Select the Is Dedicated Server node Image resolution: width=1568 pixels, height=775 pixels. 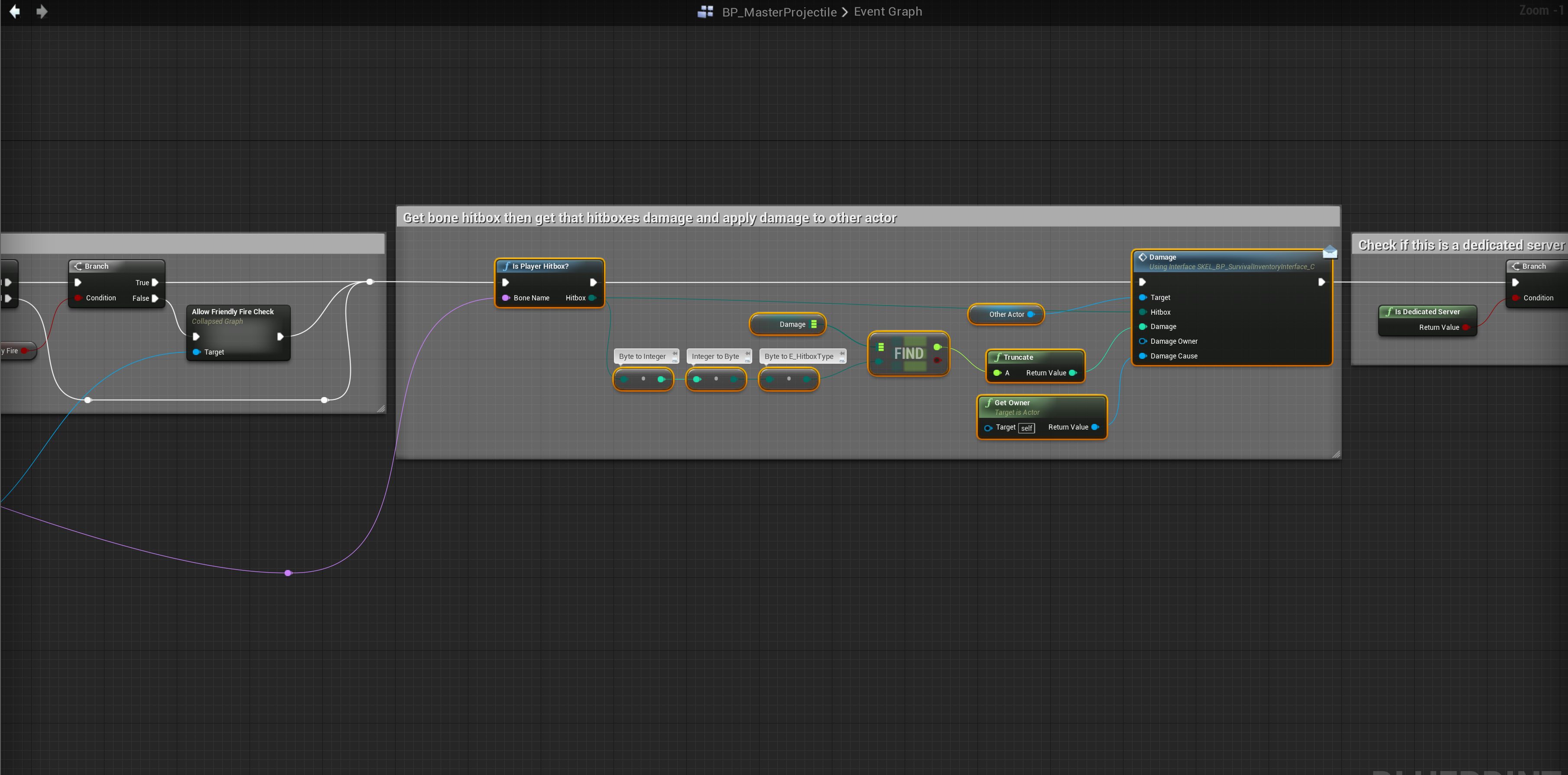[1426, 312]
